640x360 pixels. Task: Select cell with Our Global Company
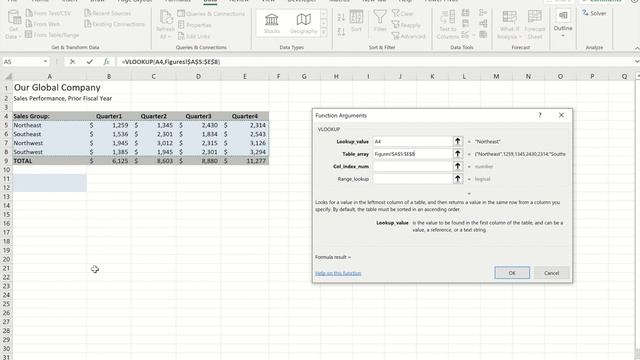[x=49, y=88]
